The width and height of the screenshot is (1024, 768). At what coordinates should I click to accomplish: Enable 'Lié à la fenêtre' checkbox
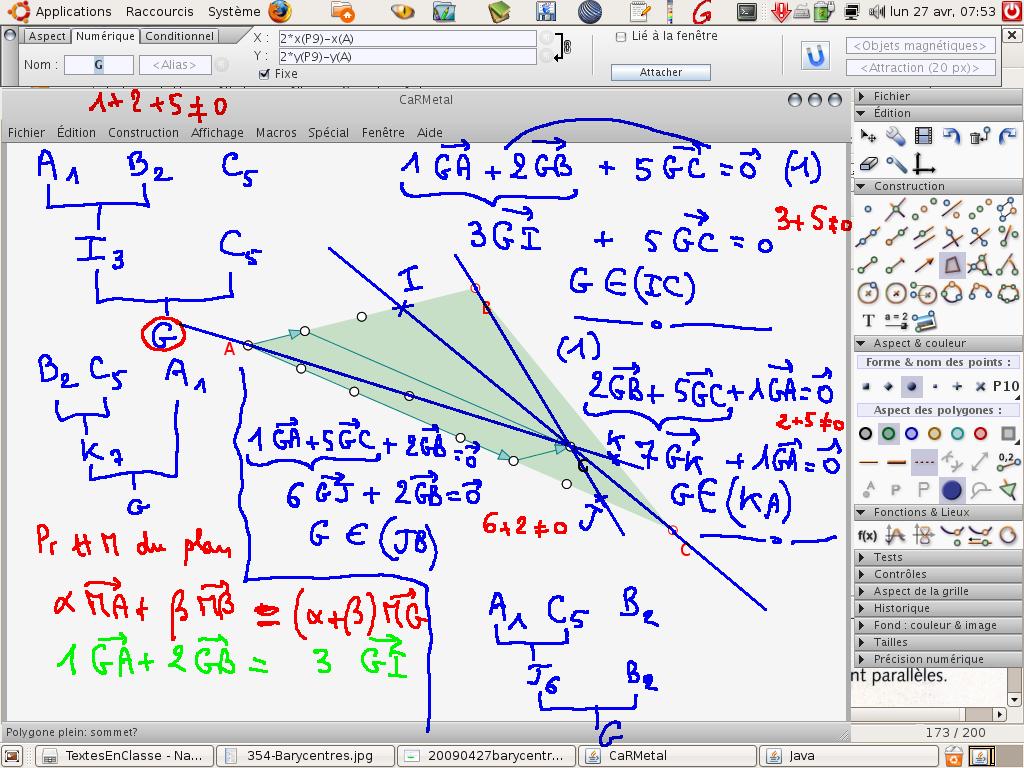pyautogui.click(x=621, y=37)
